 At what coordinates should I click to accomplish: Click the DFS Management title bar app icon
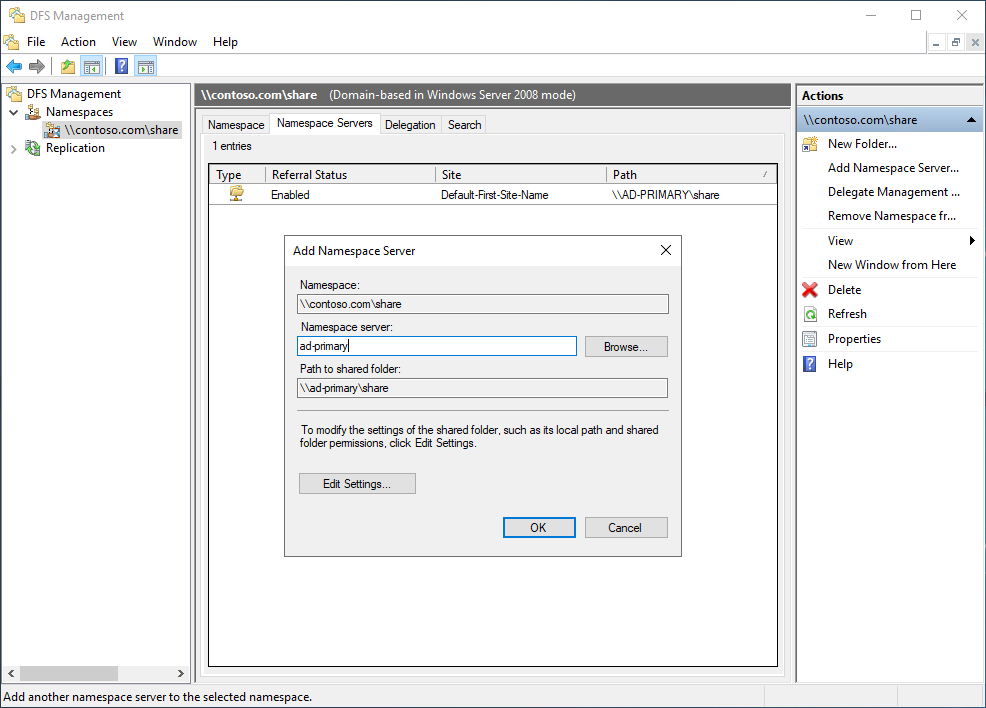pos(16,15)
